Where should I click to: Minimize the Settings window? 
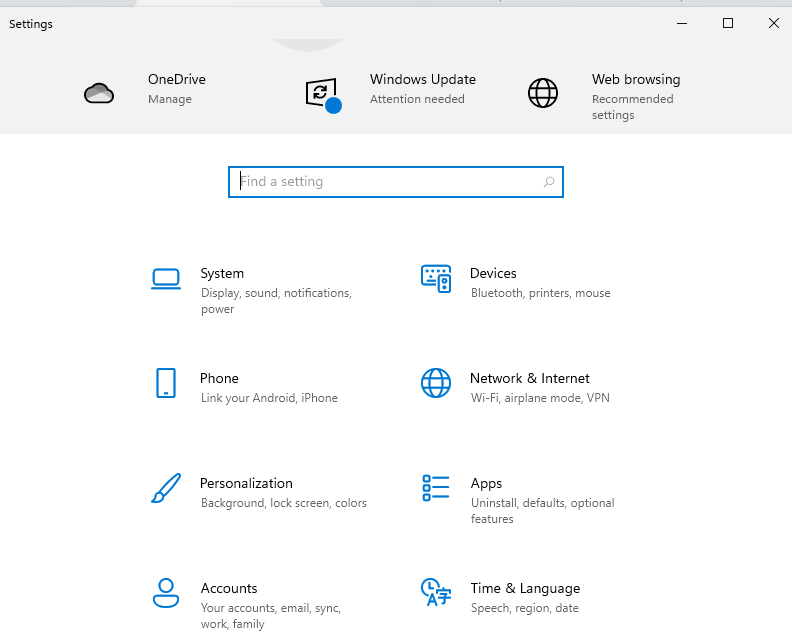(x=682, y=23)
